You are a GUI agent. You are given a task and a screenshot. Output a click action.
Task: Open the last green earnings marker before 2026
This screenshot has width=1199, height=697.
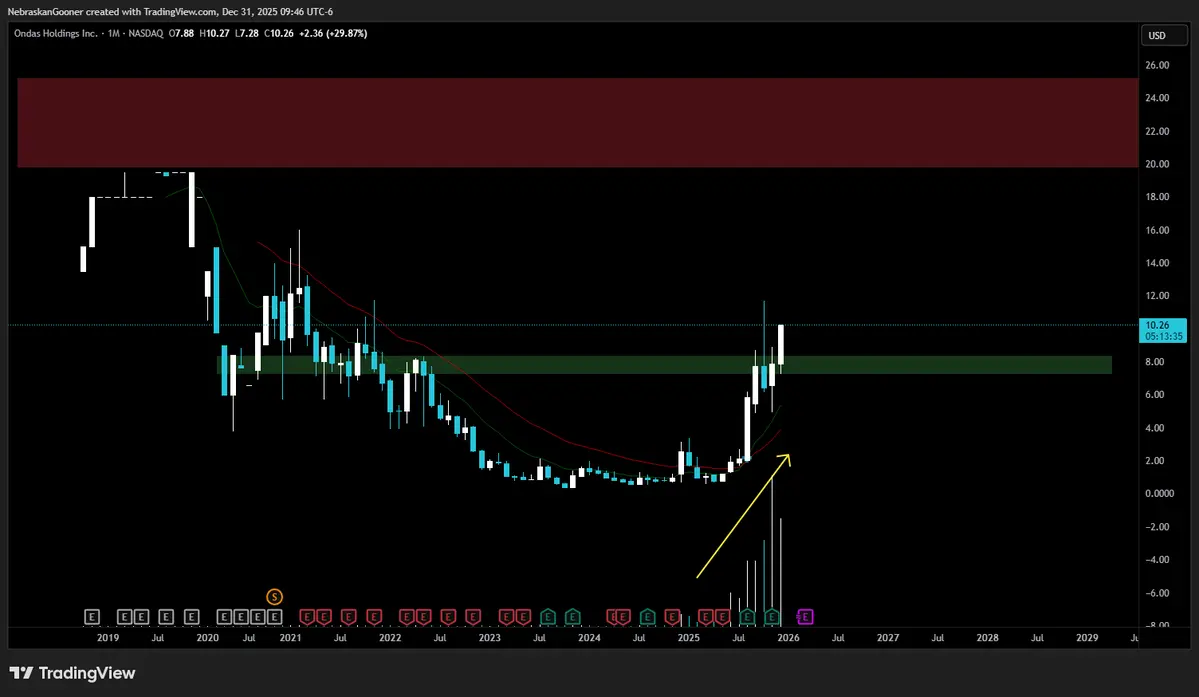(772, 617)
